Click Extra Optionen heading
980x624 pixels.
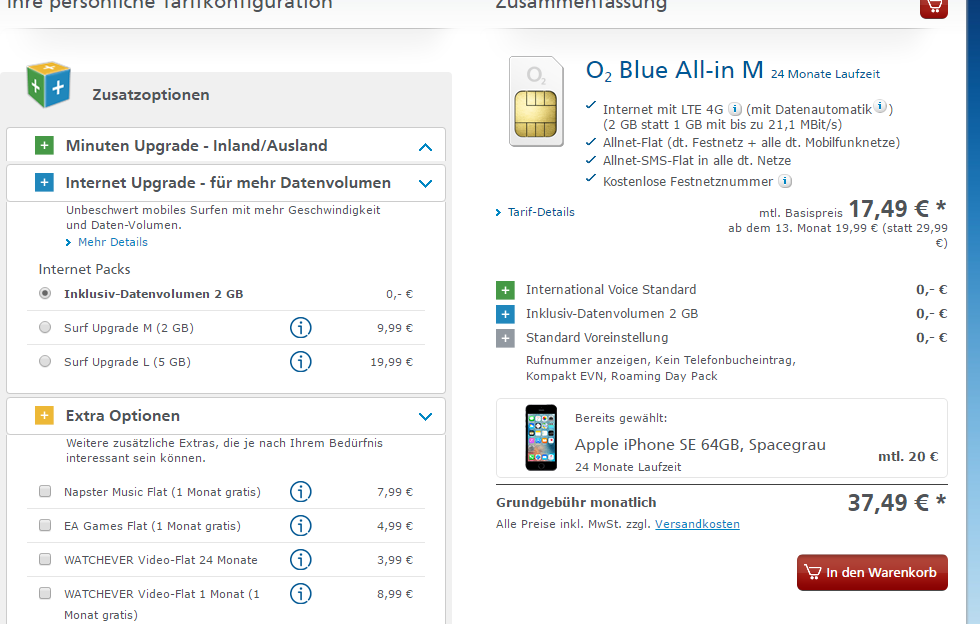coord(122,416)
